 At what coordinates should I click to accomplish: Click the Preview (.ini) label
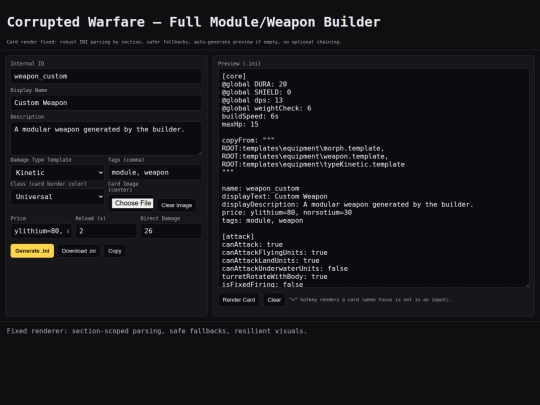[x=239, y=63]
